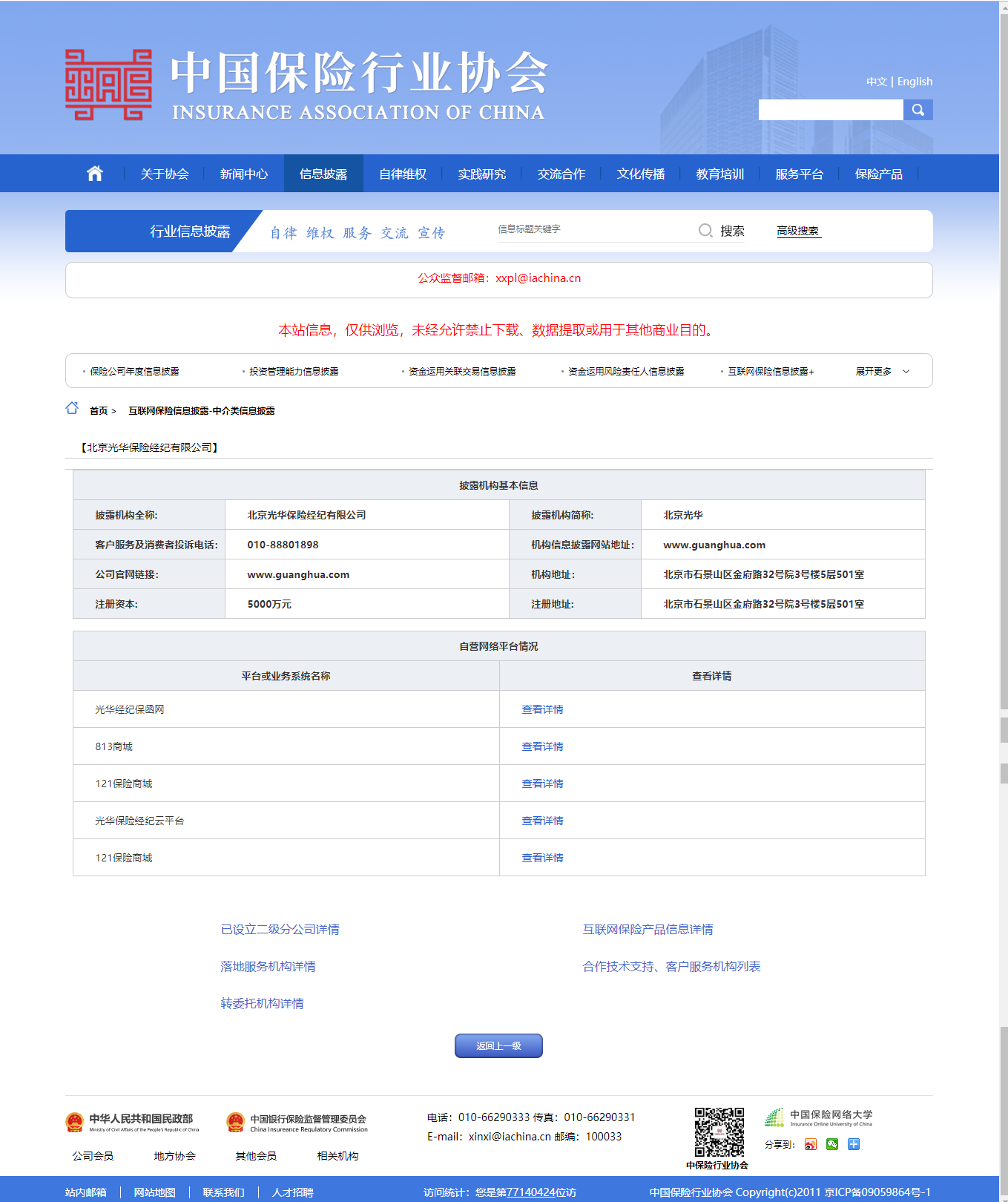The height and width of the screenshot is (1202, 1008).
Task: Select 投资管理能力信息披露 category
Action: [x=294, y=372]
